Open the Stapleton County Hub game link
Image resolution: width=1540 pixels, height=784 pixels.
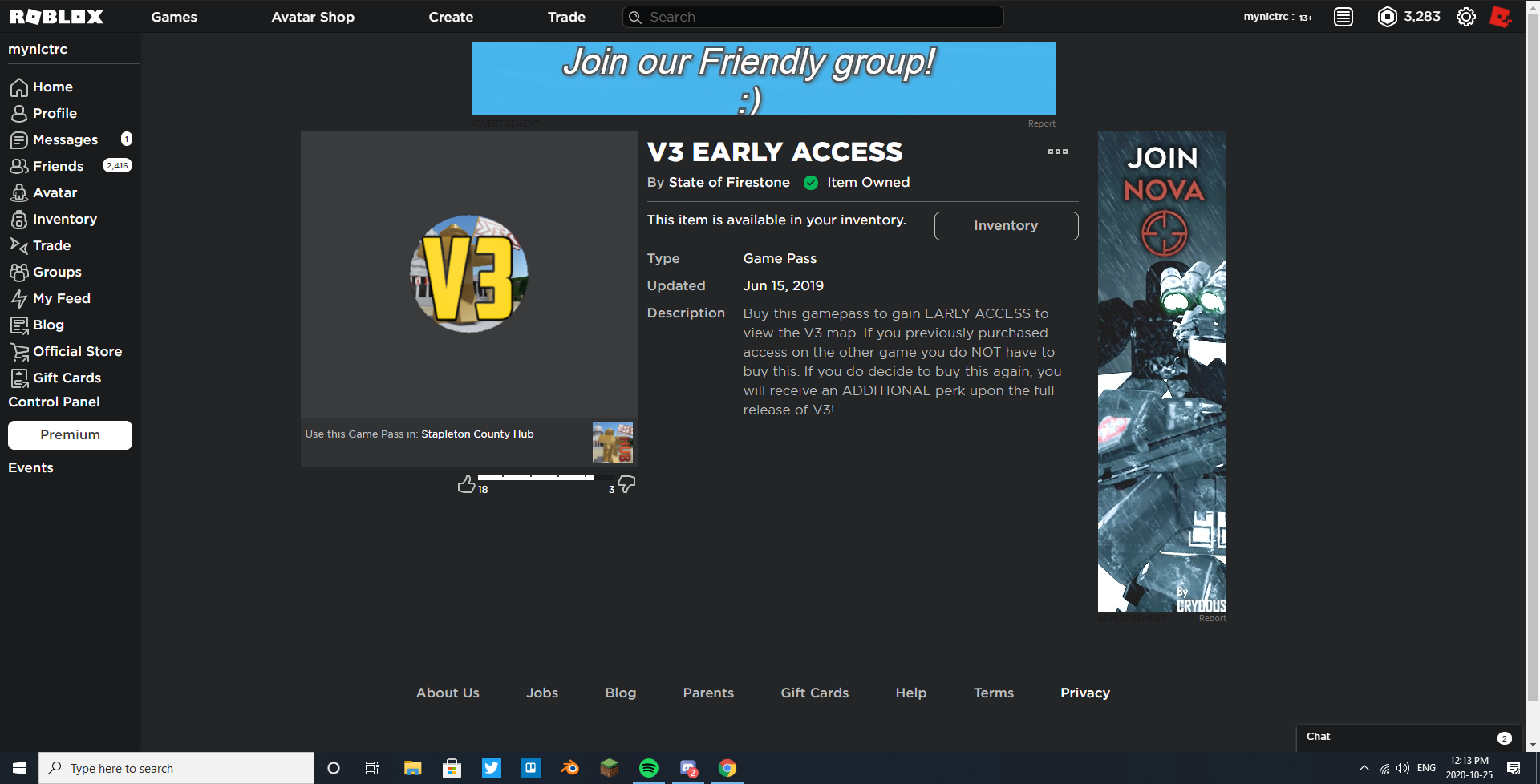(477, 434)
